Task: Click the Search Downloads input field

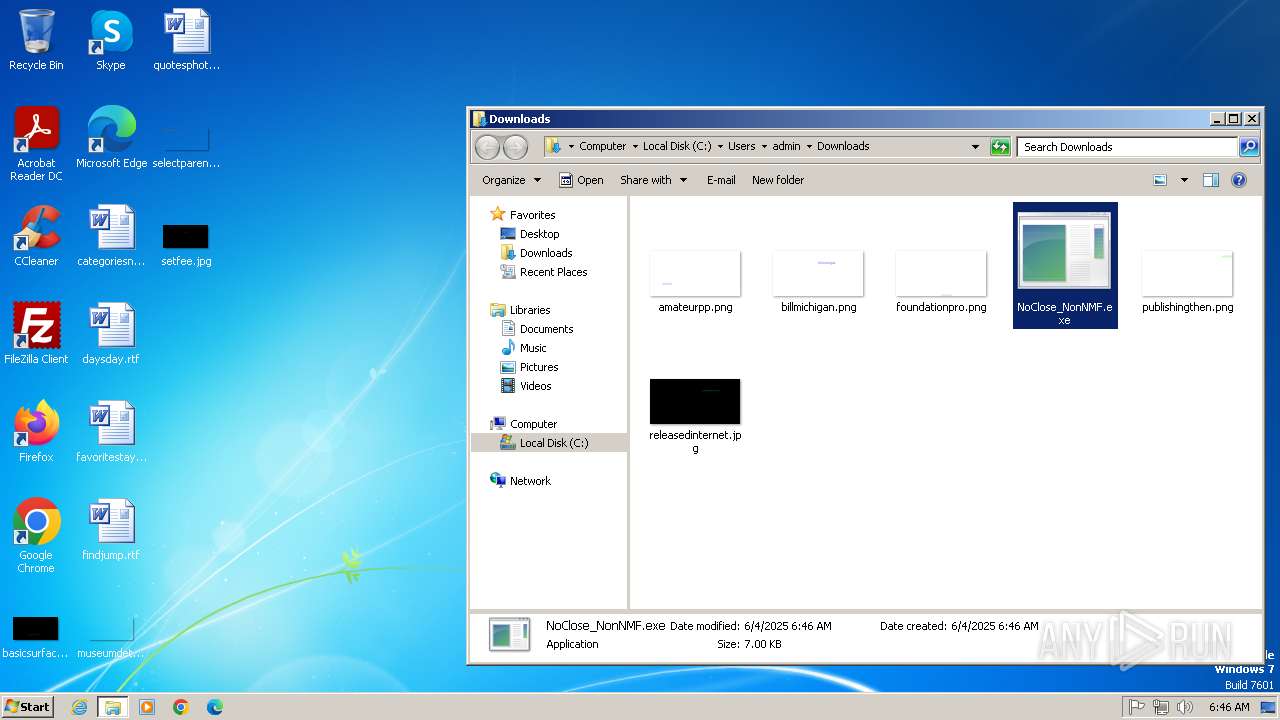Action: pos(1127,147)
